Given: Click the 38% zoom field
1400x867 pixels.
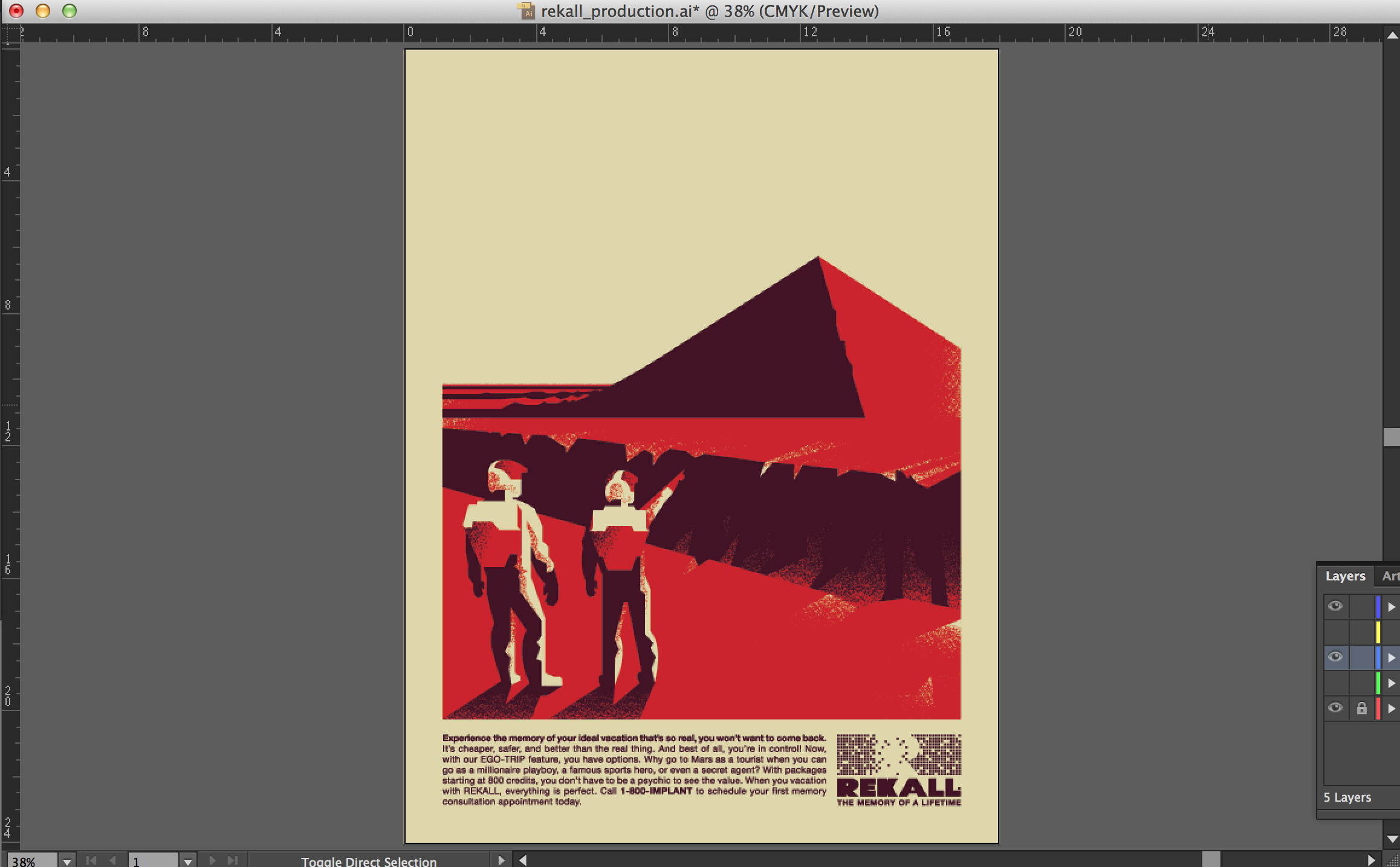Looking at the screenshot, I should [x=31, y=861].
